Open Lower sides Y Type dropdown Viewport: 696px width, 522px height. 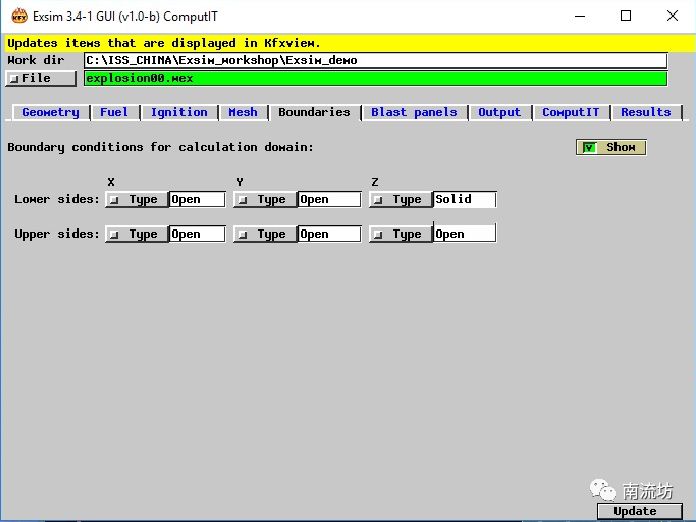(264, 199)
